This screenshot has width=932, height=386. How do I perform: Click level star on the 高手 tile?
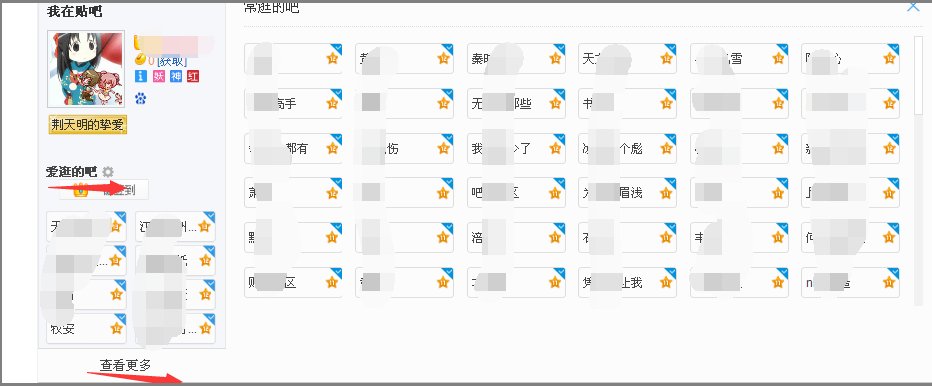[332, 103]
